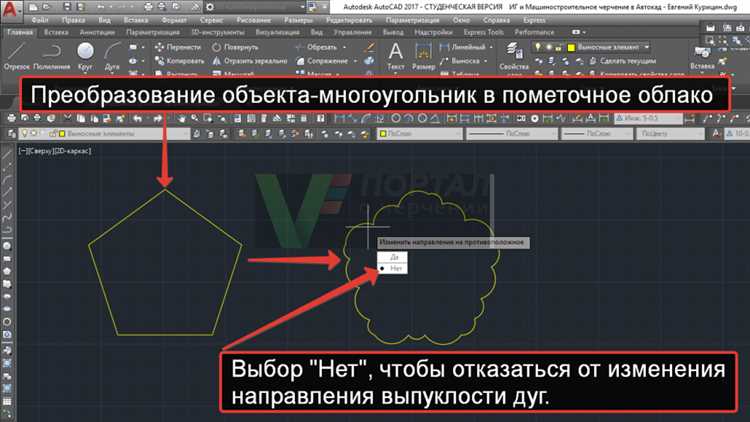The width and height of the screenshot is (750, 422).
Task: Select the Размер (Dimension) tool
Action: tap(423, 56)
